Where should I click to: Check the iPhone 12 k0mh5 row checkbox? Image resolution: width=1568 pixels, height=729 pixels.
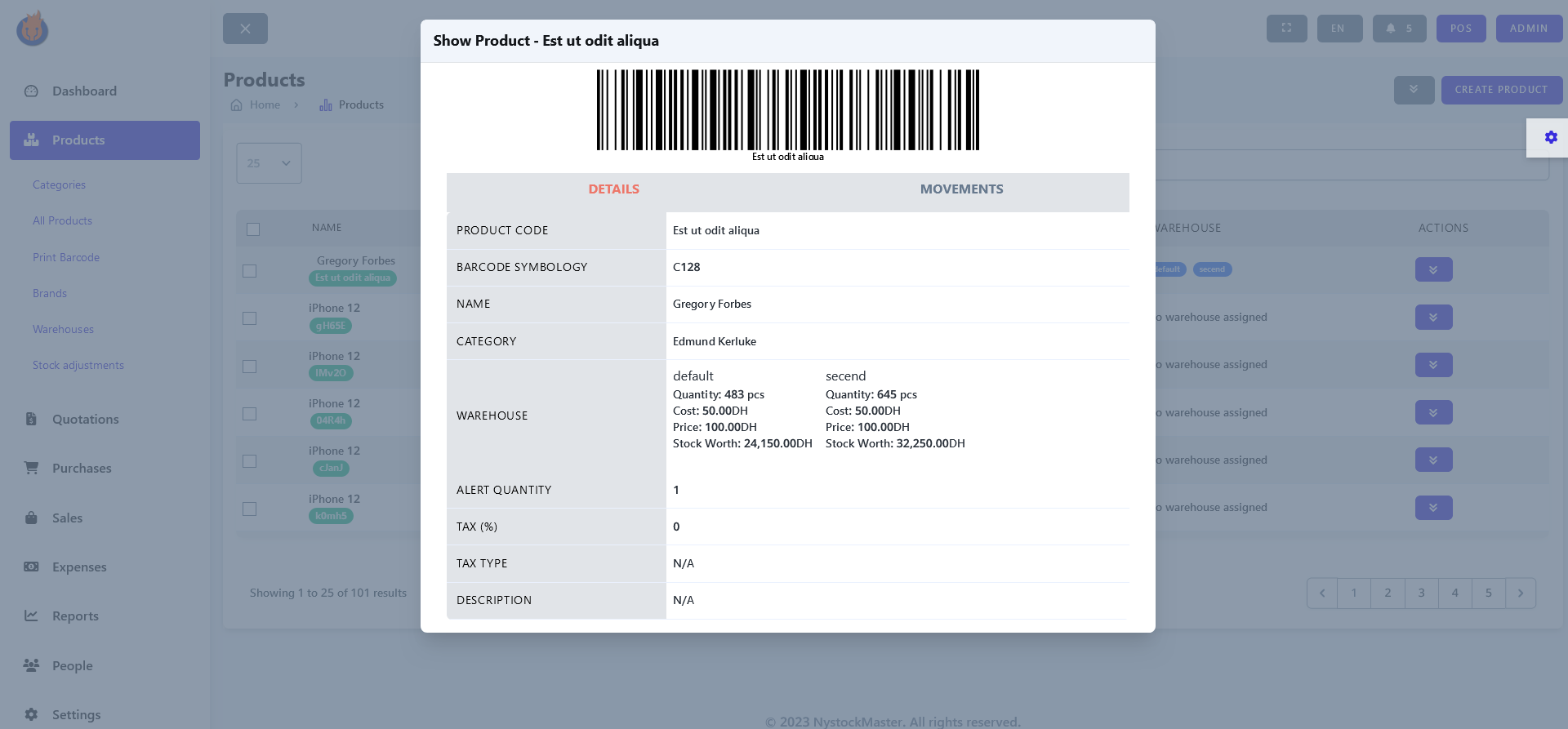(250, 509)
